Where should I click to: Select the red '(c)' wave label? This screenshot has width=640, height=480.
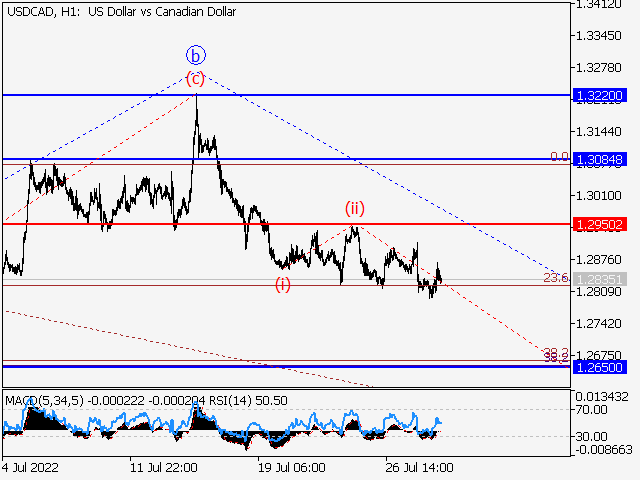coord(195,78)
